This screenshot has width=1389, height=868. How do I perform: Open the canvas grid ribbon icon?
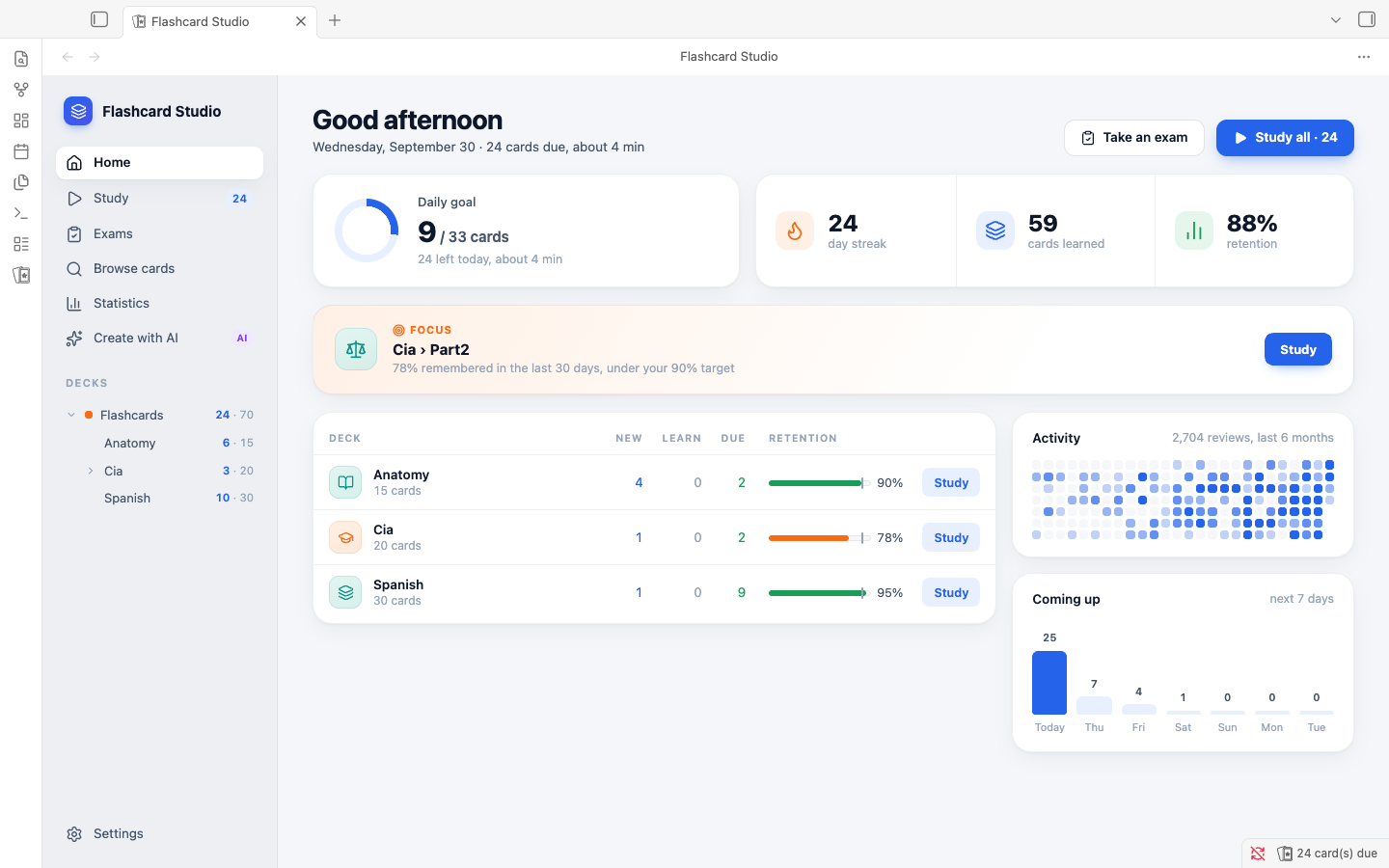(21, 121)
